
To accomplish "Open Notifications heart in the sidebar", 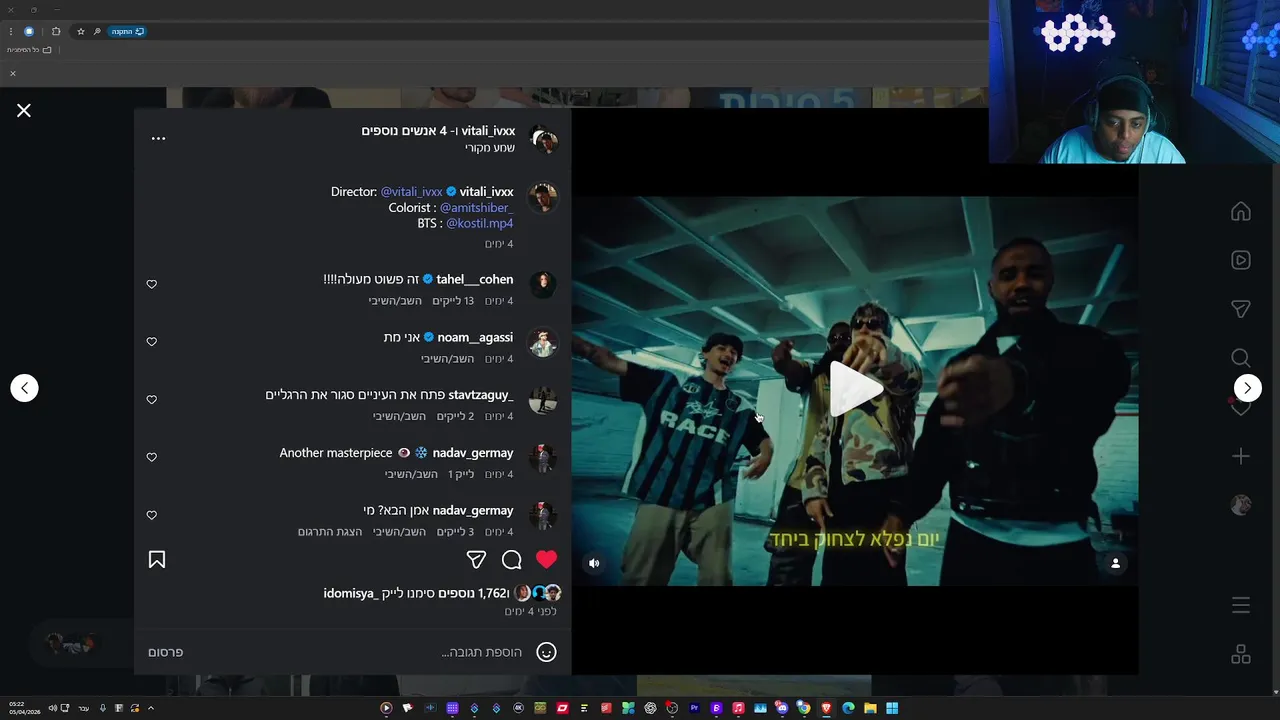I will pyautogui.click(x=1241, y=407).
